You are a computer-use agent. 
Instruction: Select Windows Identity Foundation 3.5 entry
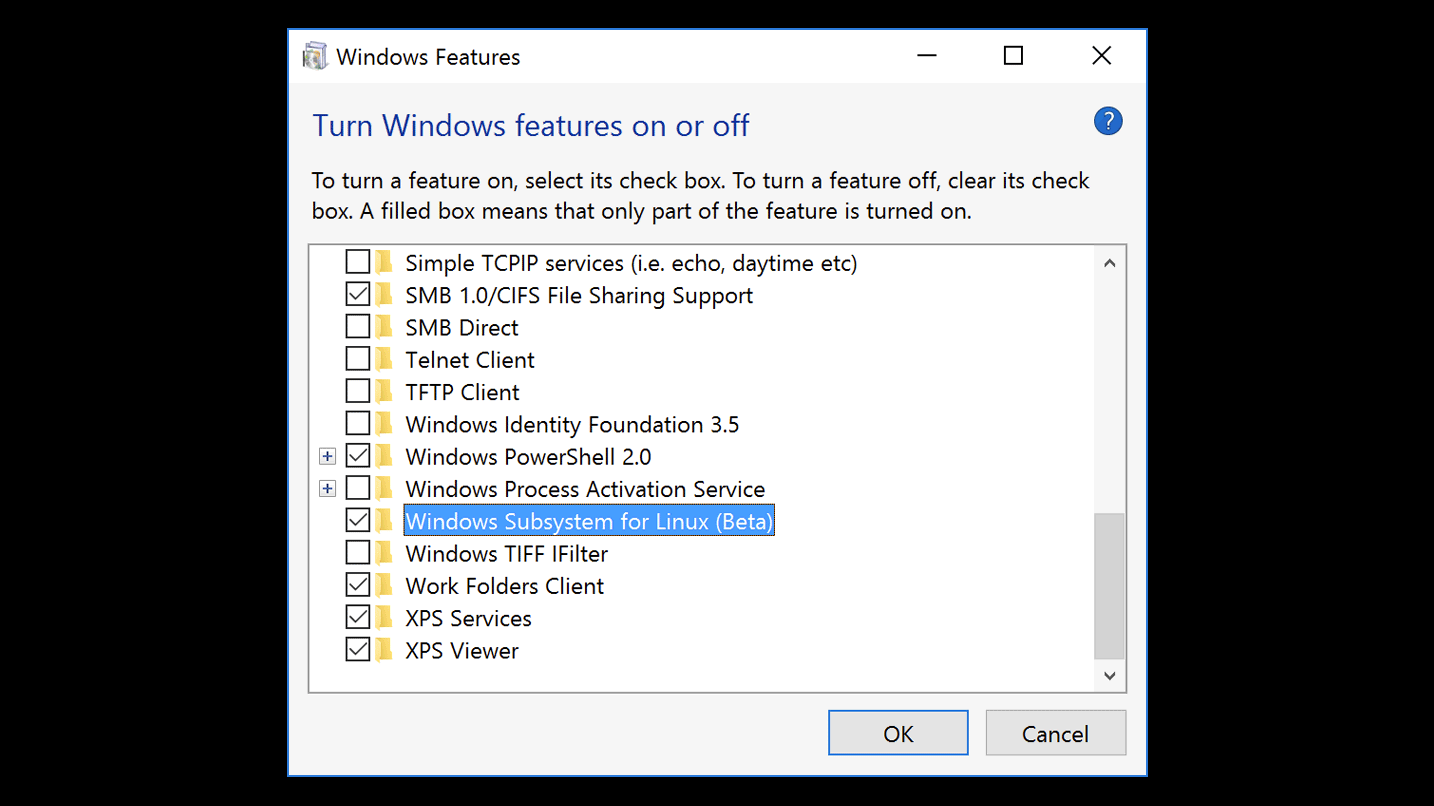coord(572,425)
